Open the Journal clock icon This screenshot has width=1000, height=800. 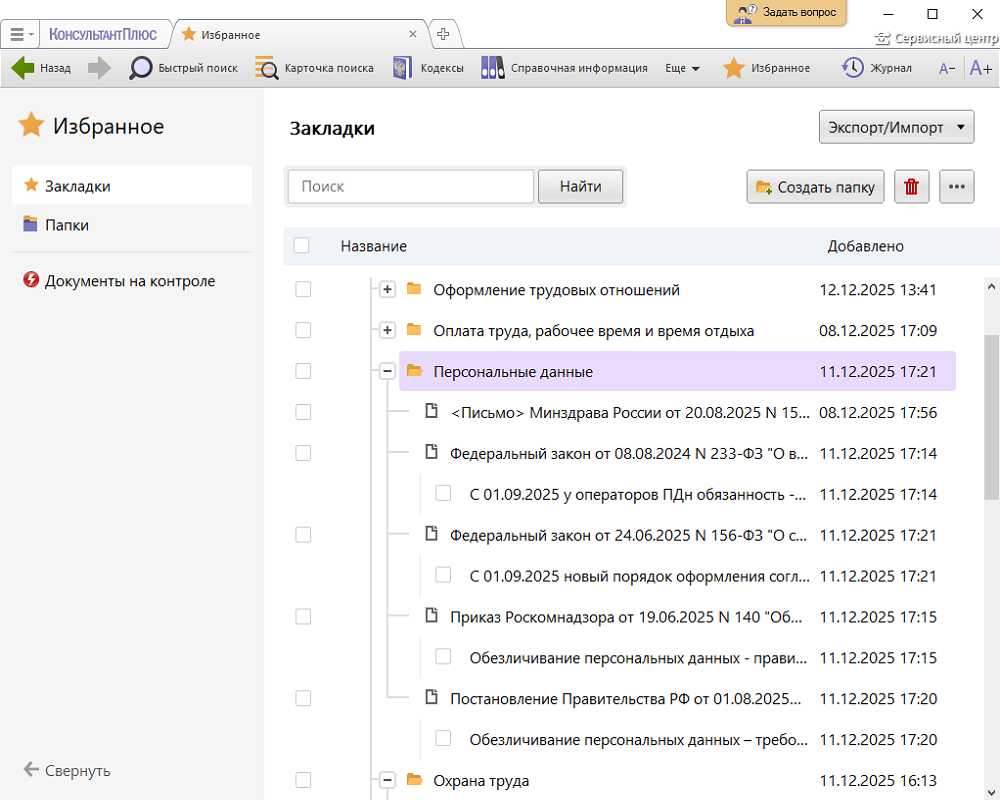click(852, 68)
